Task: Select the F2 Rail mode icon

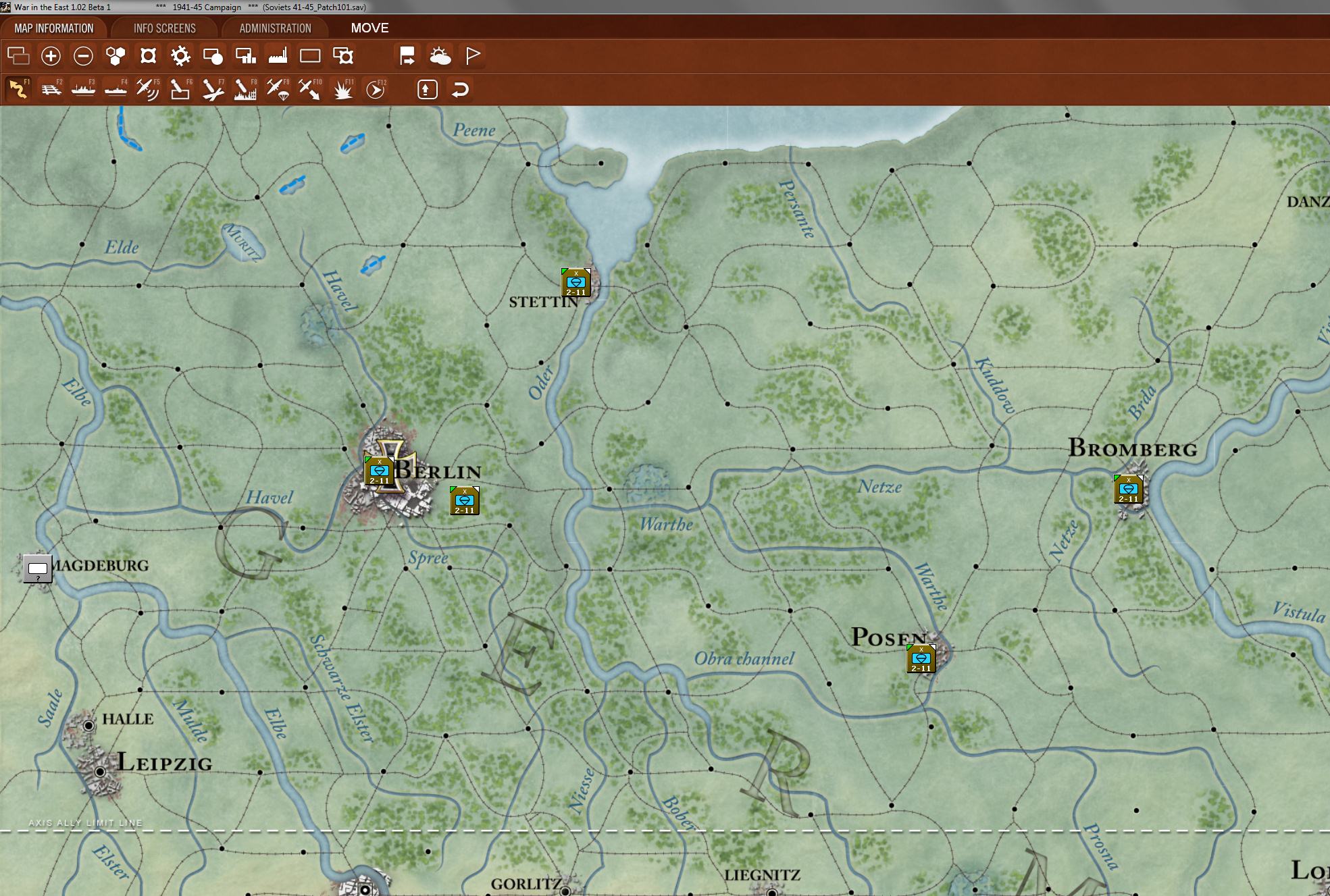Action: coord(51,89)
